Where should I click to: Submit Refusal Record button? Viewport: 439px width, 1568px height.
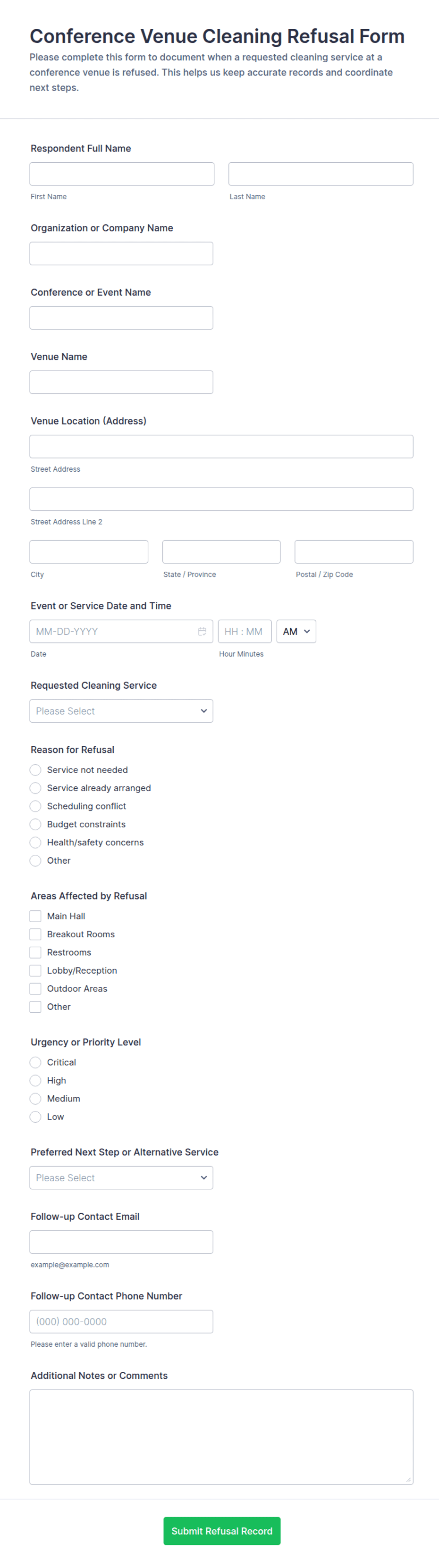click(x=222, y=1531)
